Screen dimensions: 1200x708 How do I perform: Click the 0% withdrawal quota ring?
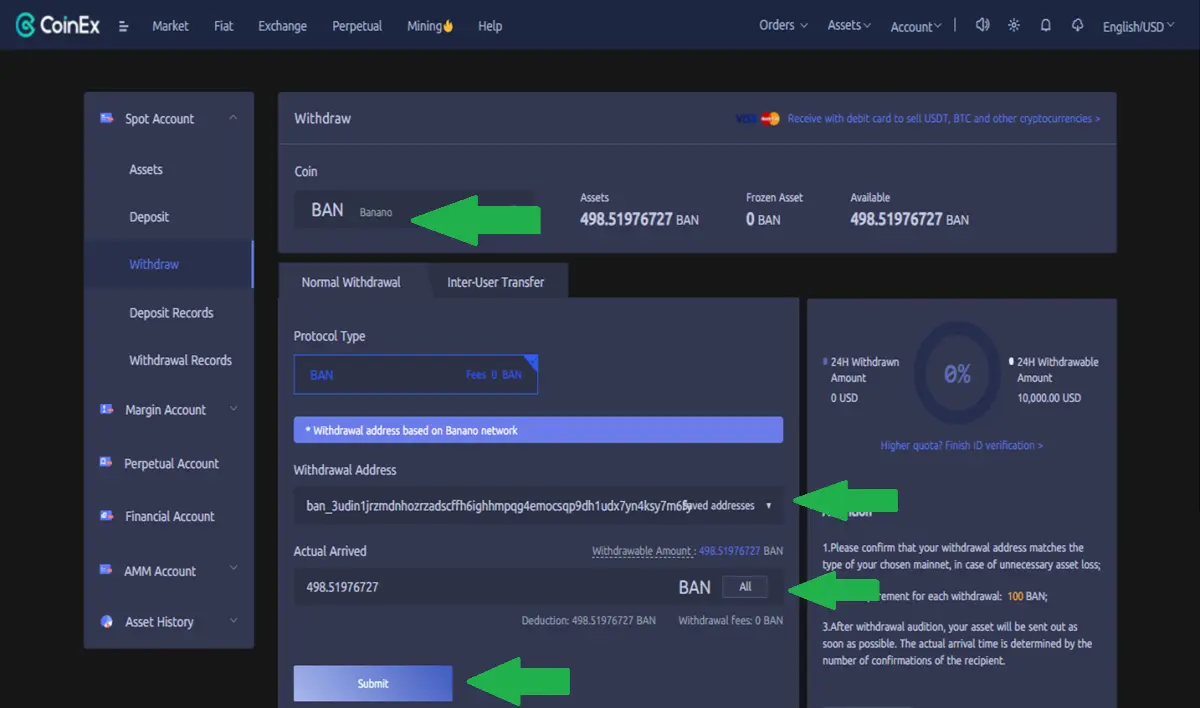[957, 374]
